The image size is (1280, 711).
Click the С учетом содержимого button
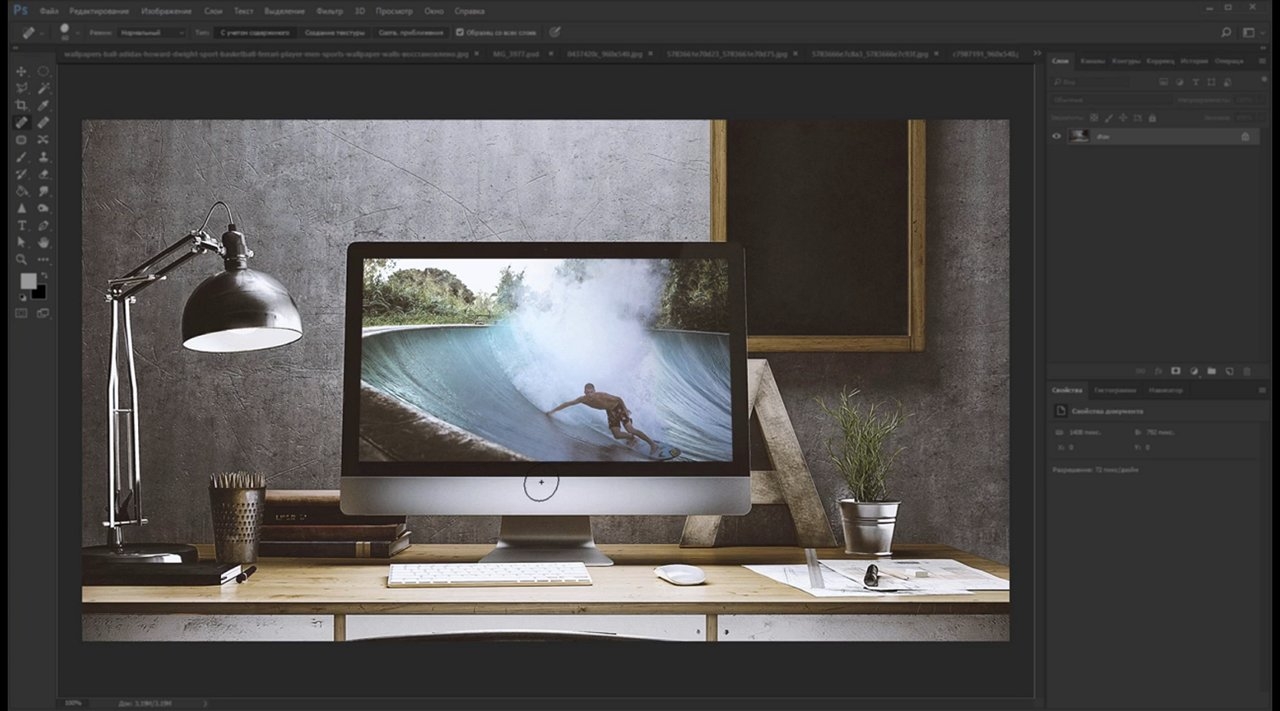(256, 32)
